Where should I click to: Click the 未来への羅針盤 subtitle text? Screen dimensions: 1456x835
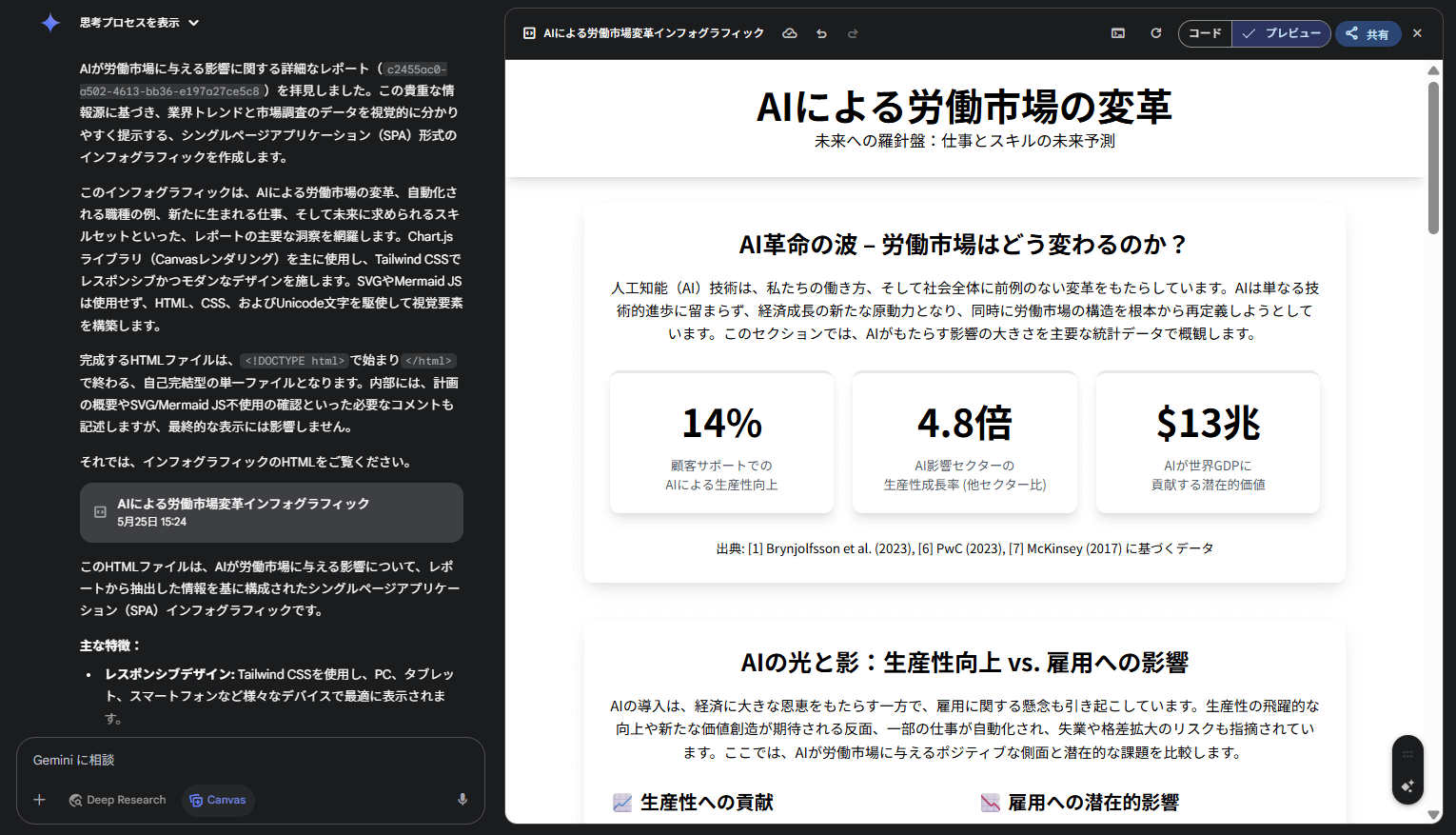964,141
